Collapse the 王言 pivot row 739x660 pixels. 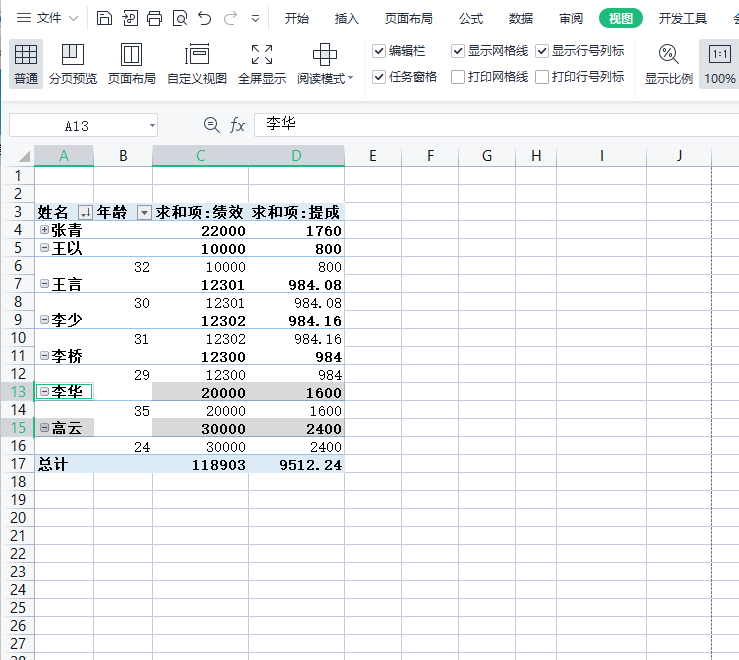coord(44,283)
